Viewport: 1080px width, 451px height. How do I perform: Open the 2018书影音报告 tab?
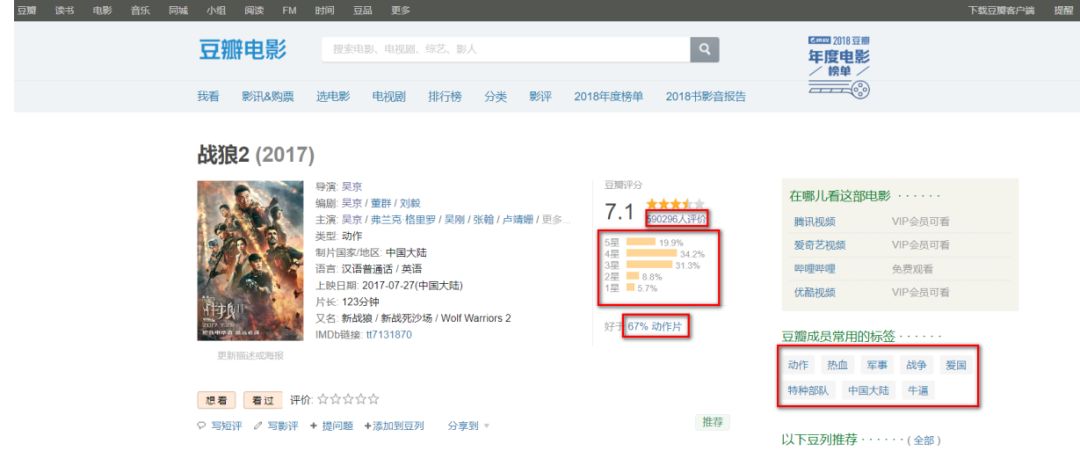point(705,96)
